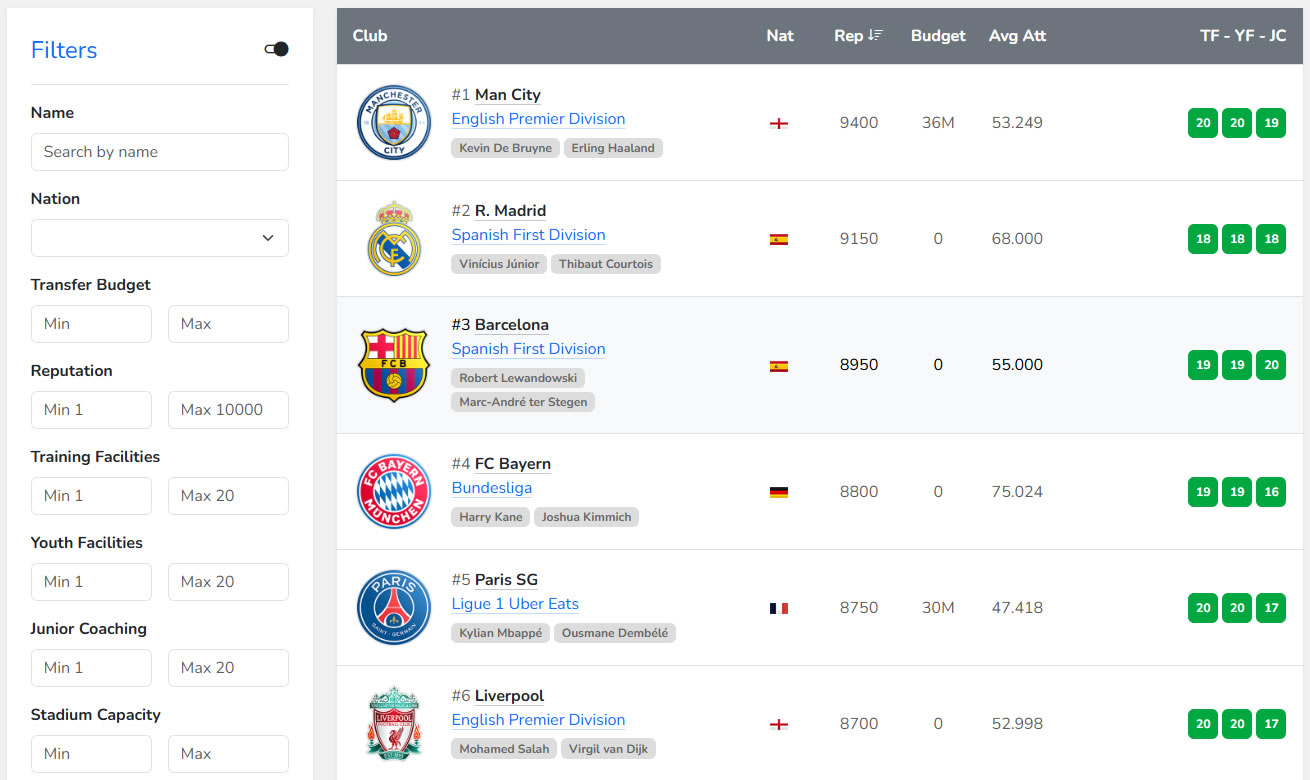Click Man City's green 19 junior coaching badge
This screenshot has height=780, width=1310.
coord(1271,123)
